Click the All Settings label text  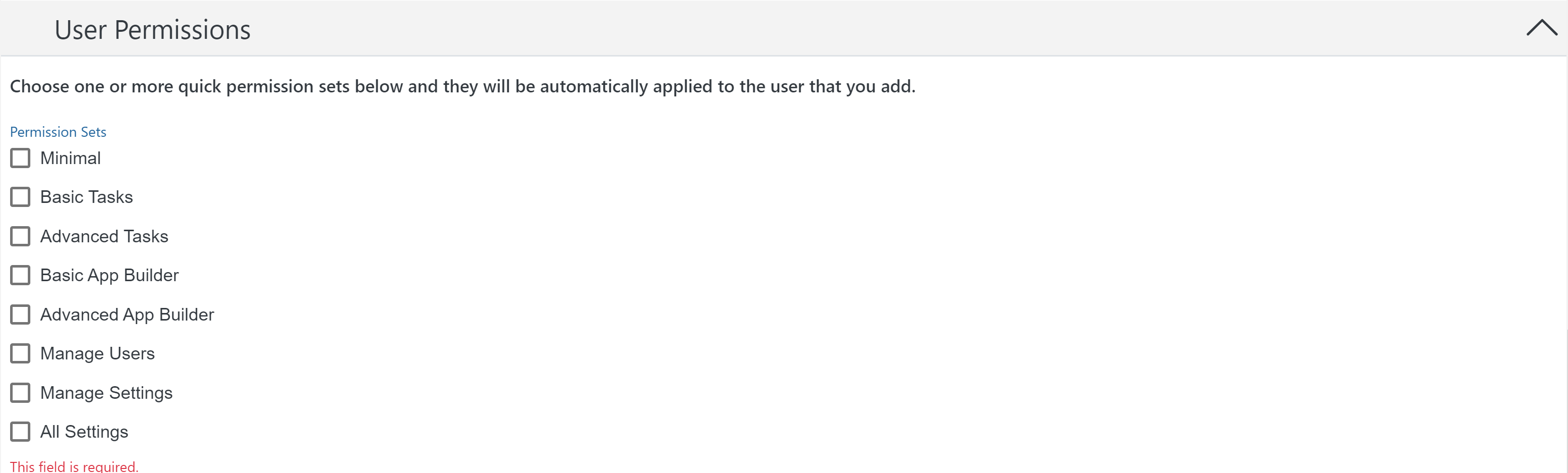[x=84, y=432]
